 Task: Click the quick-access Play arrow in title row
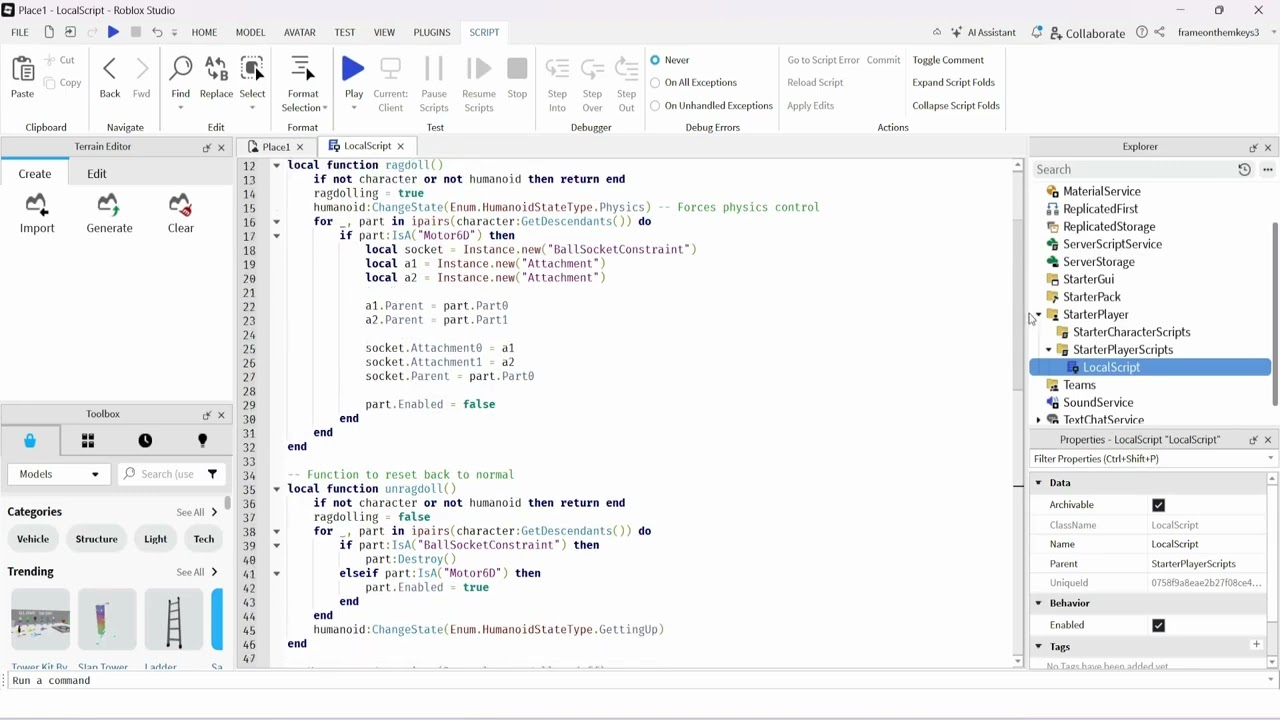pos(113,32)
